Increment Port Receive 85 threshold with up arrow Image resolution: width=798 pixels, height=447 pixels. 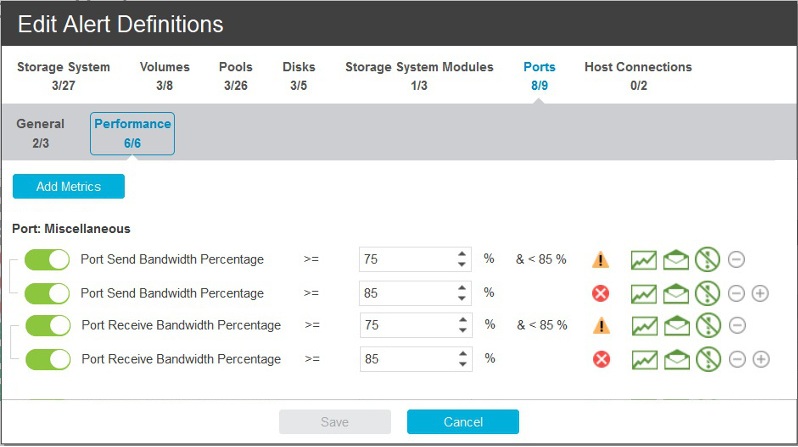point(462,352)
